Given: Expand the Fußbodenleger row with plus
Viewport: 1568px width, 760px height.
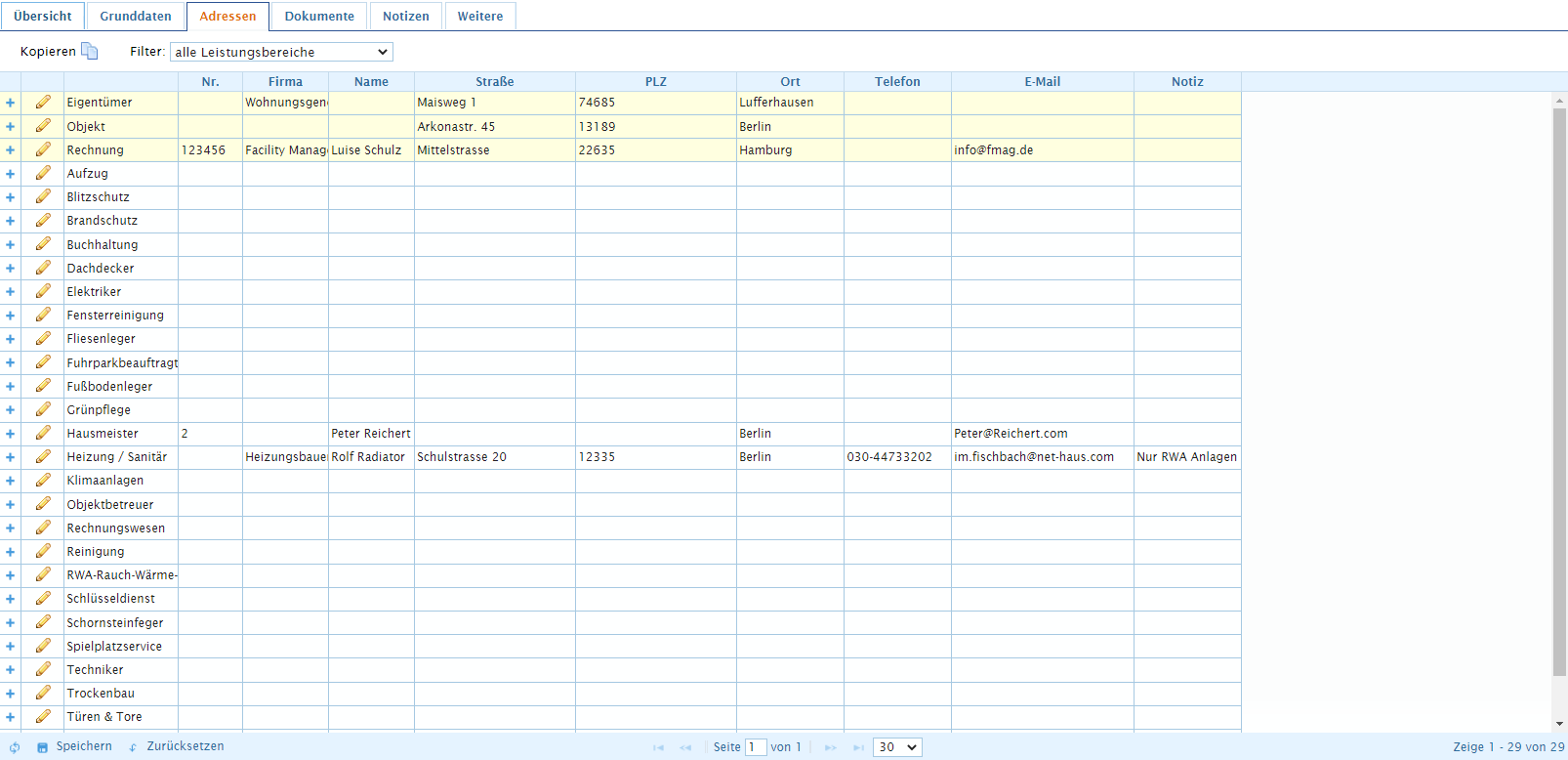Looking at the screenshot, I should click(10, 387).
